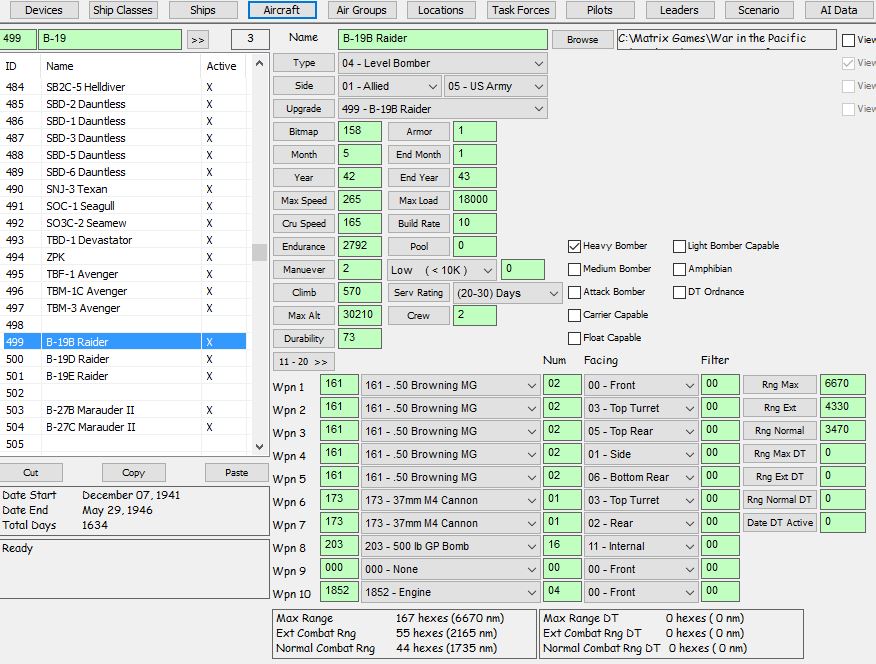Open Wpn 3 facing dropdown Top Rear
The height and width of the screenshot is (664, 876).
pyautogui.click(x=641, y=431)
